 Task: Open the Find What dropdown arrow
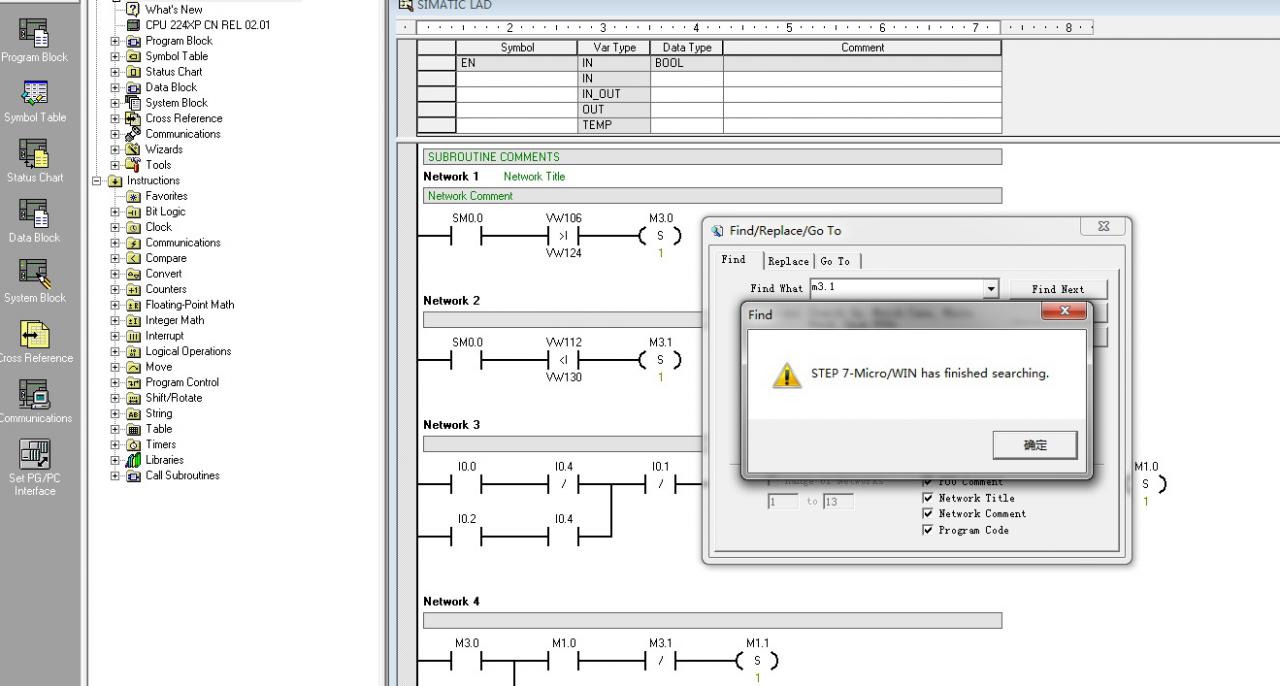[991, 289]
